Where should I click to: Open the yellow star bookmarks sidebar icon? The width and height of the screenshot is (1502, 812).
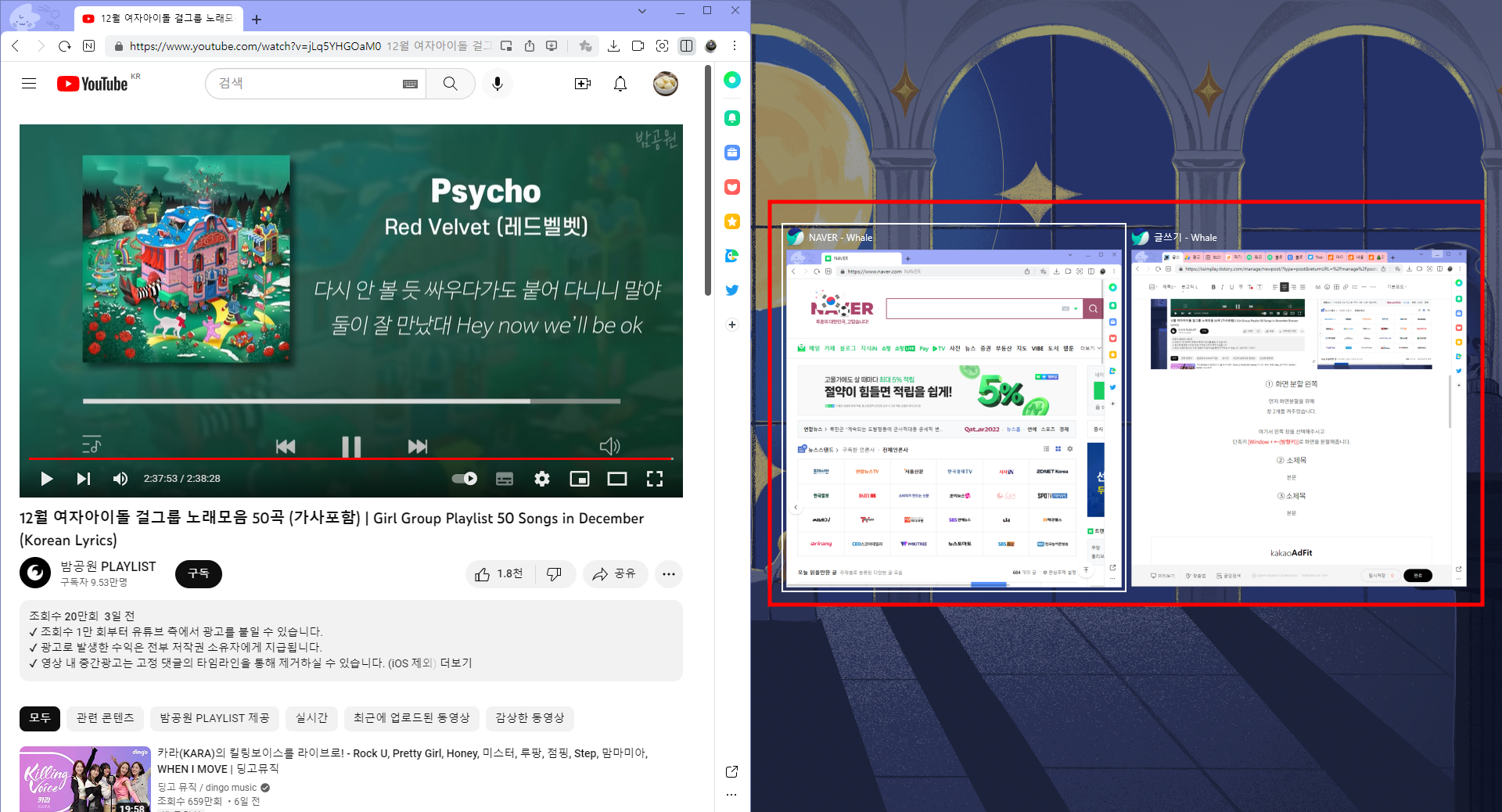[732, 221]
